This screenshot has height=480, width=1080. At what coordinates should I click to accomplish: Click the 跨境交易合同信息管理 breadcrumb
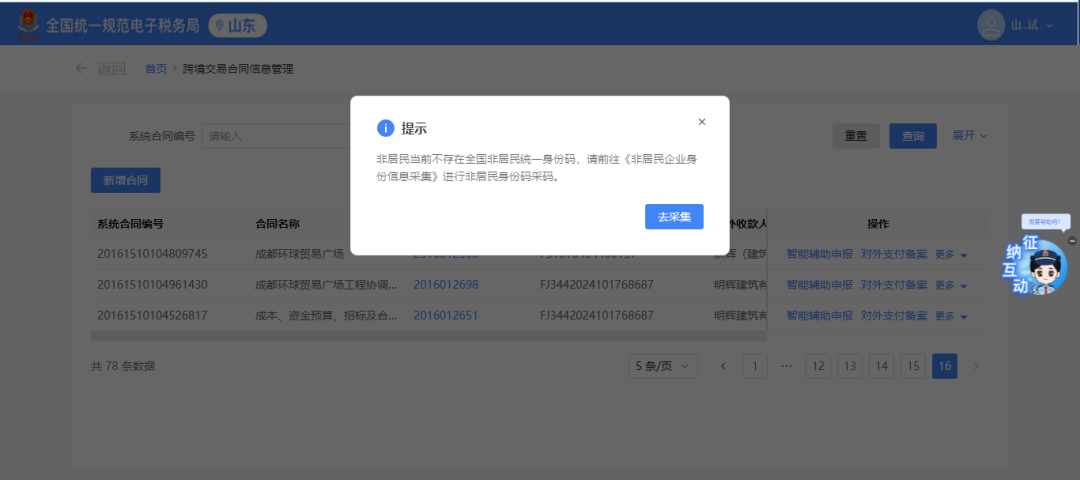(x=238, y=69)
